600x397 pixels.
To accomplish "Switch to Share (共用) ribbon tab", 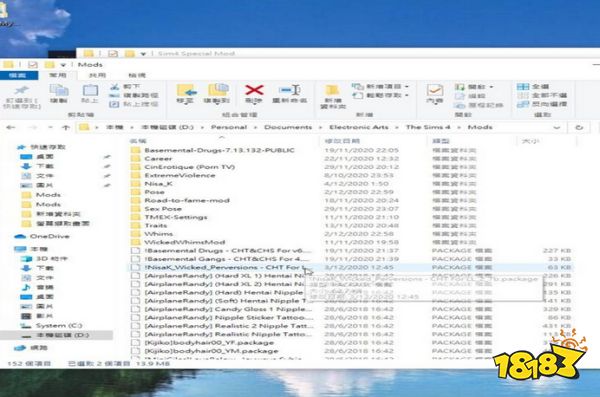I will (97, 75).
